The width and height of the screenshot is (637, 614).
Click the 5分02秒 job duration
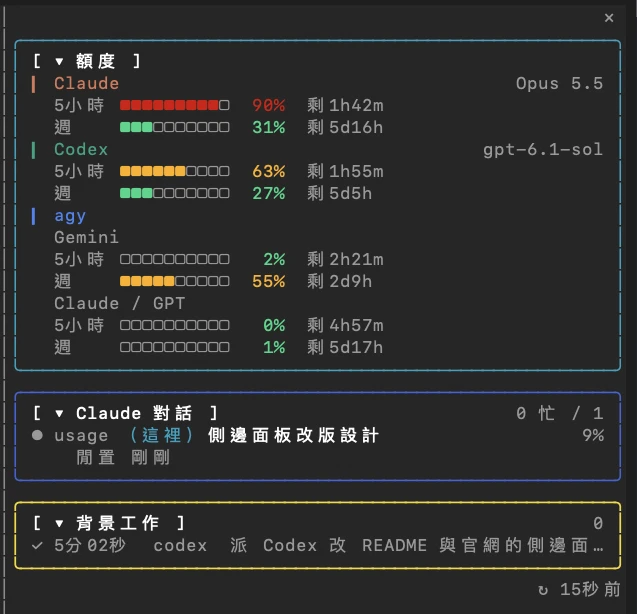coord(90,545)
